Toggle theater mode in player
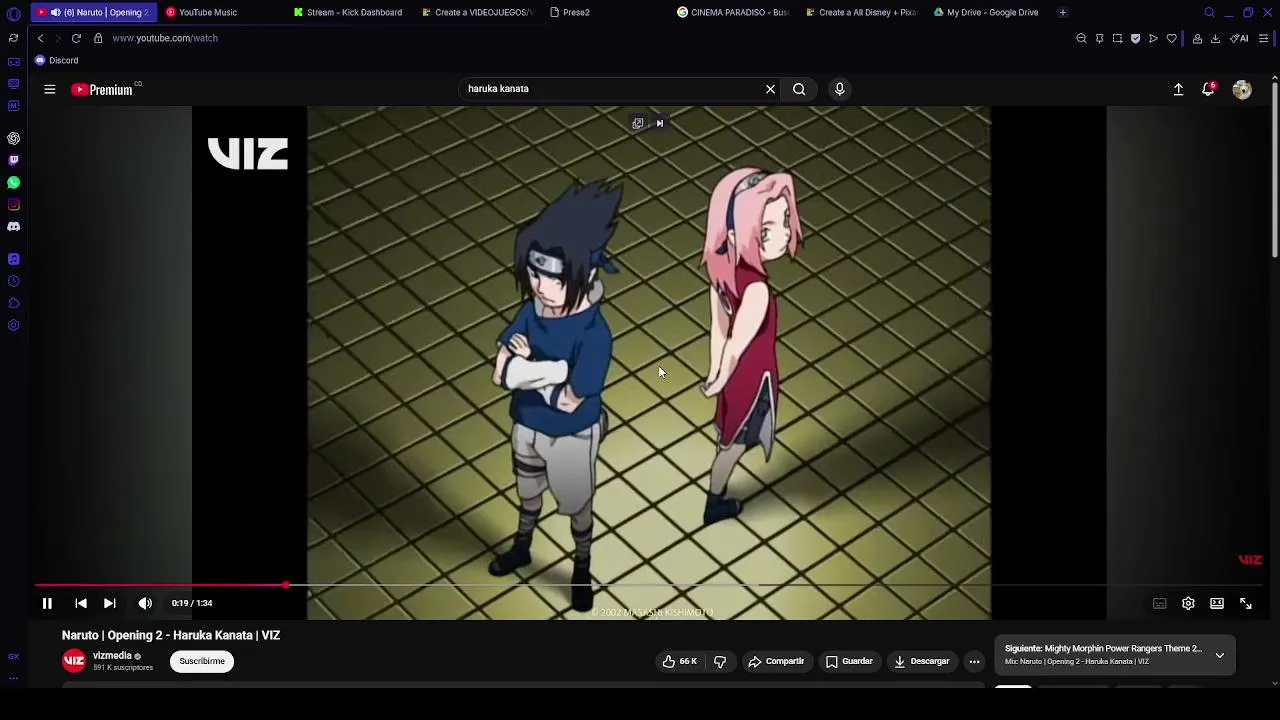Screen dimensions: 1280x720 [1217, 603]
